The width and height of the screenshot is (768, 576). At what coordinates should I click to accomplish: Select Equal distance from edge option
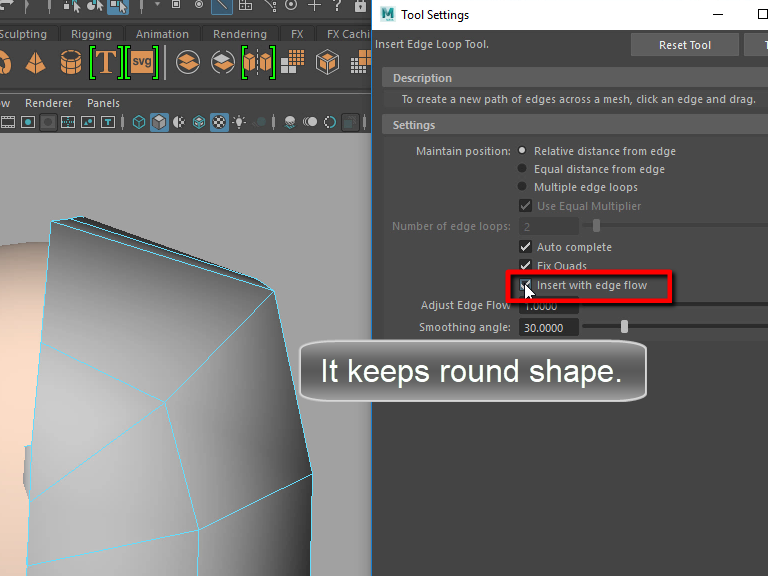click(x=522, y=169)
